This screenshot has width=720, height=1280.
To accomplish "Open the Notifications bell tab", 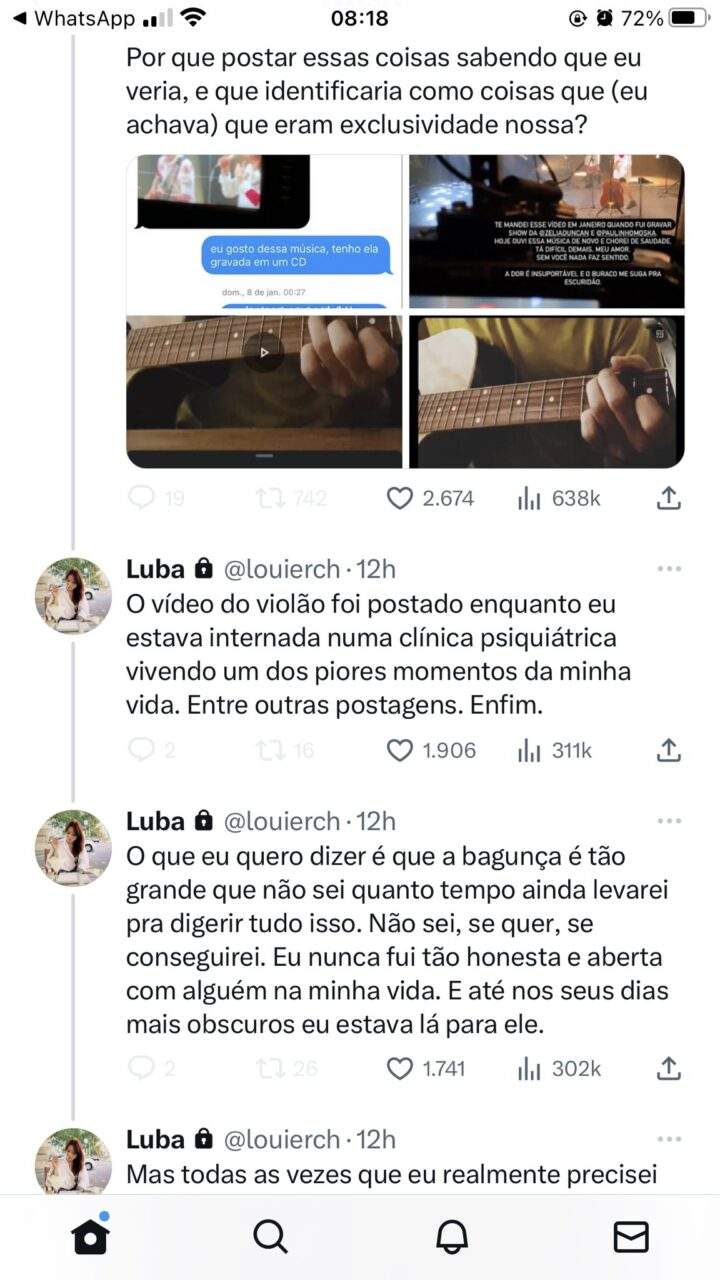I will pos(452,1237).
